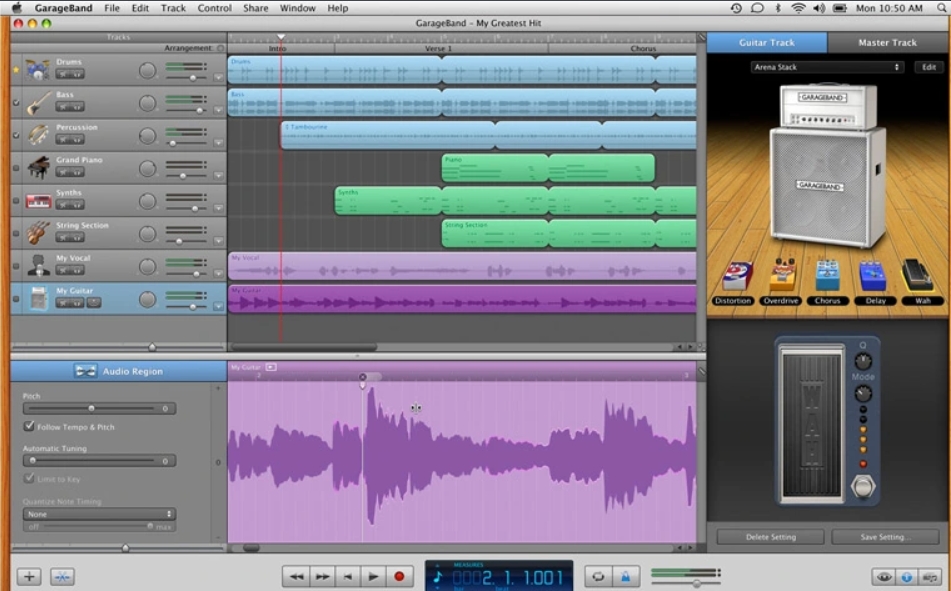
Task: Go to beginning of the song
Action: tap(348, 576)
